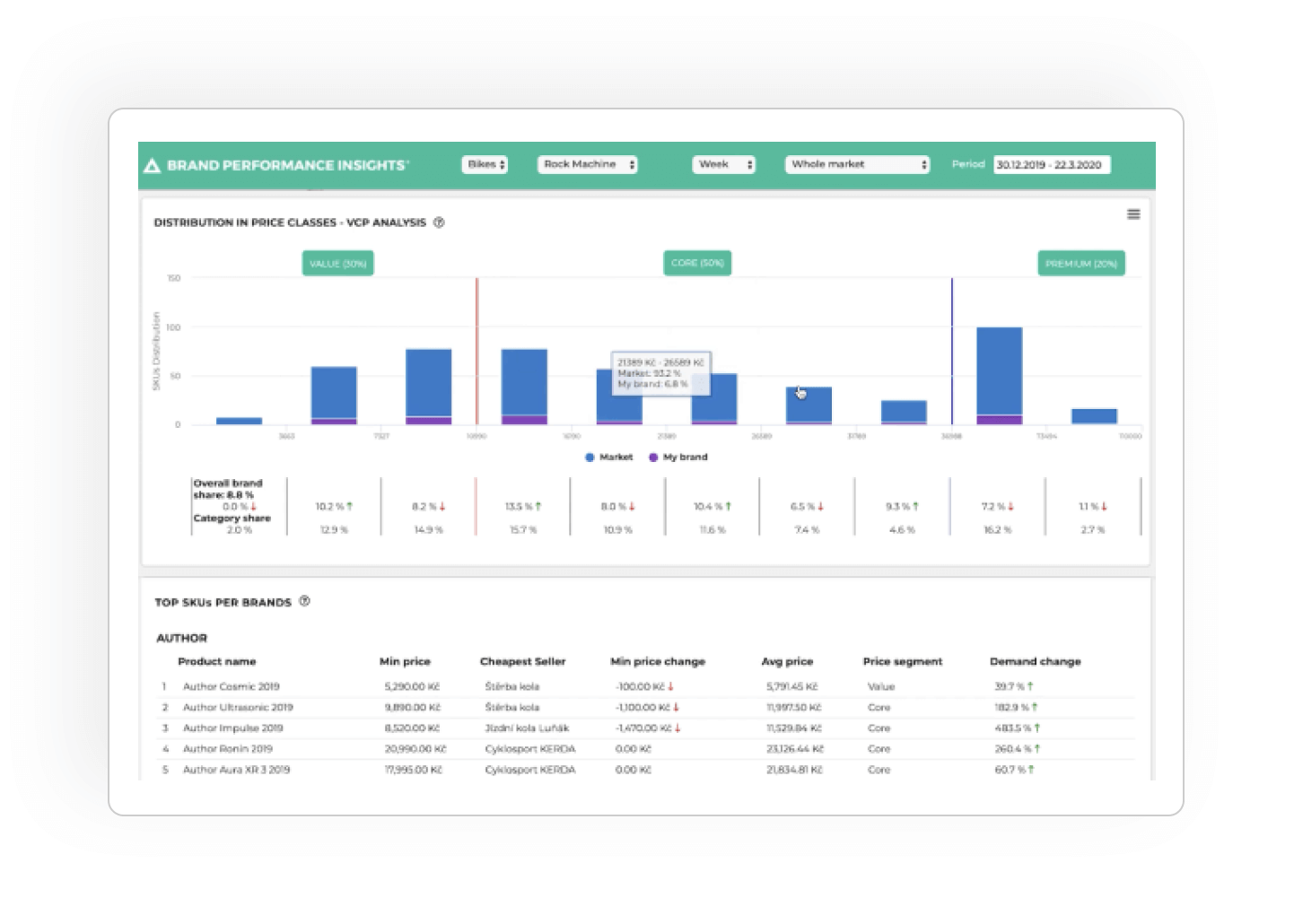Click the Period date range field

coord(1052,165)
